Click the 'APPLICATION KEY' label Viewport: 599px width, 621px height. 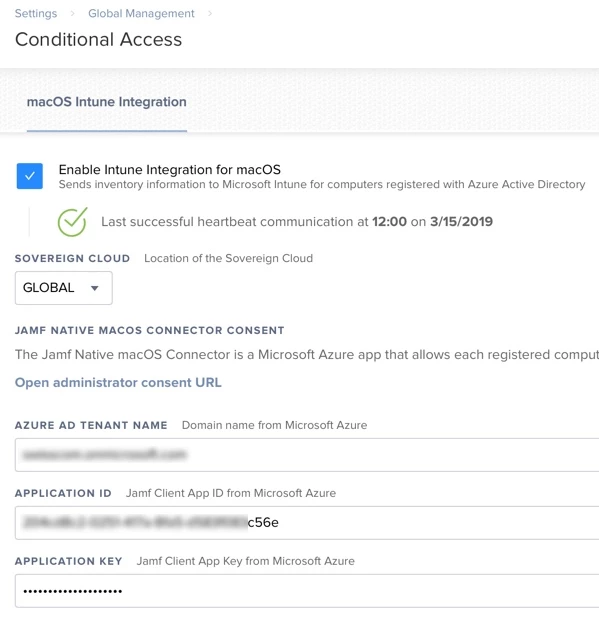pos(68,561)
